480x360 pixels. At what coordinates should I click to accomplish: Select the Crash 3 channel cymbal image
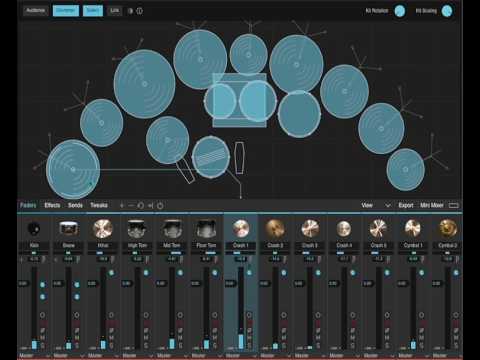pyautogui.click(x=310, y=229)
